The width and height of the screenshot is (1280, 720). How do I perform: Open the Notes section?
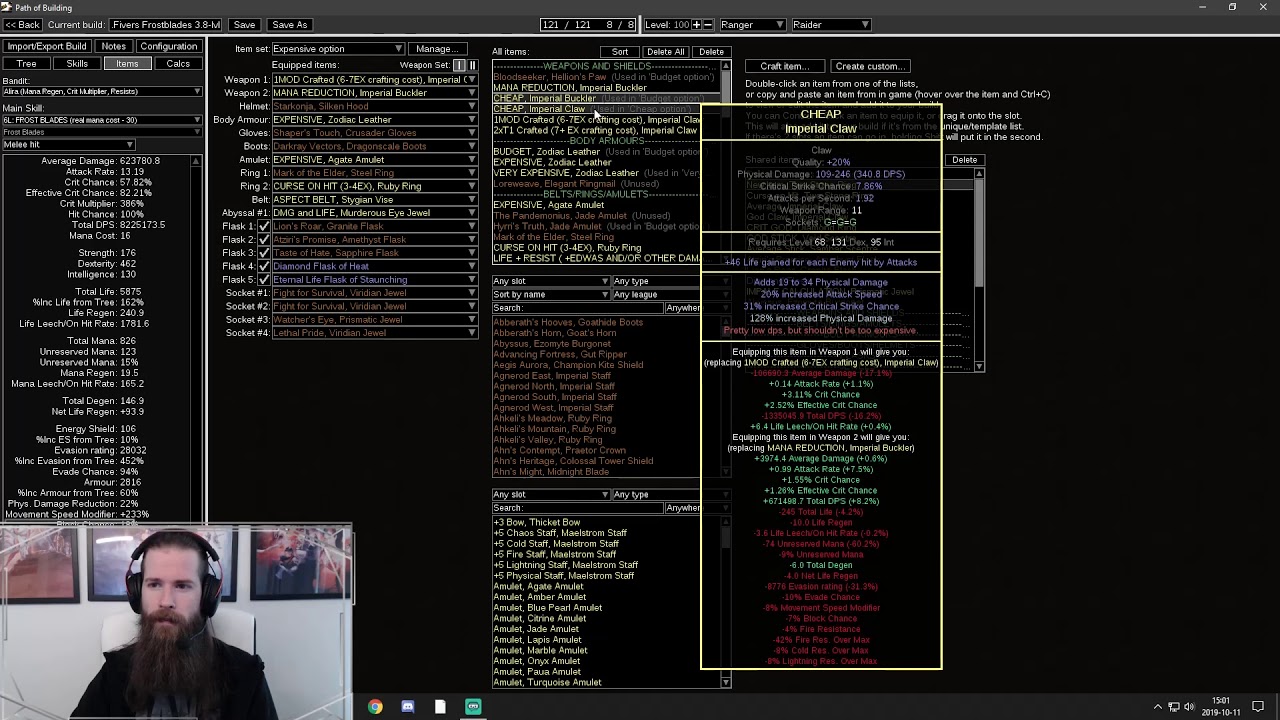click(x=113, y=47)
